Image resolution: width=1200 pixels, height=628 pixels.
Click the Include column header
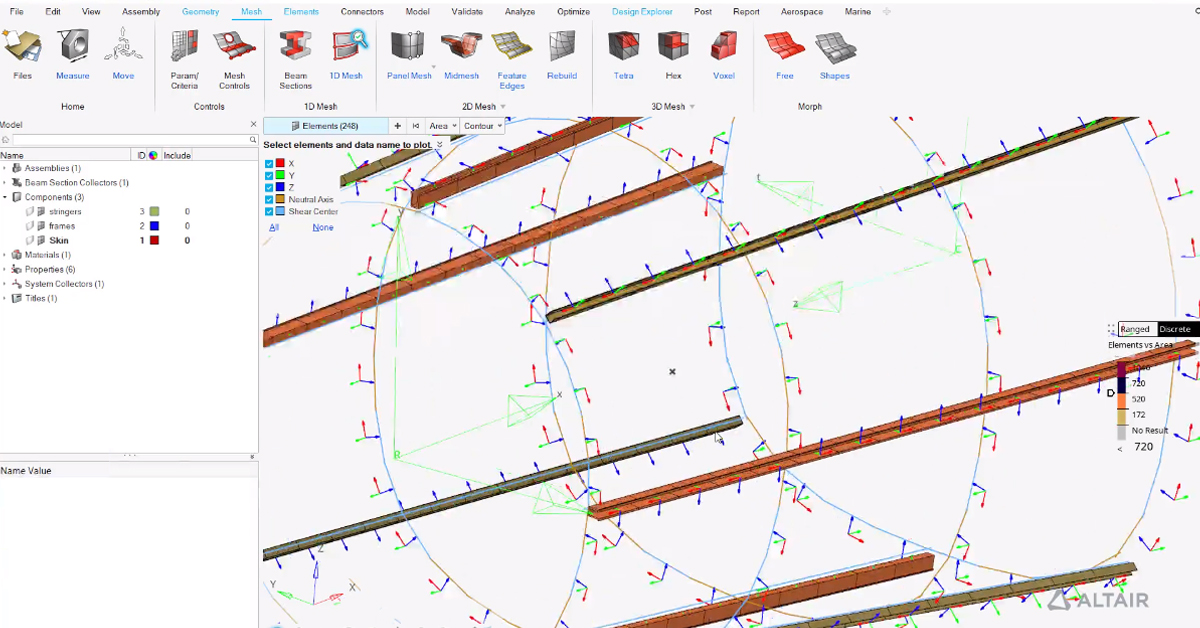[x=177, y=155]
